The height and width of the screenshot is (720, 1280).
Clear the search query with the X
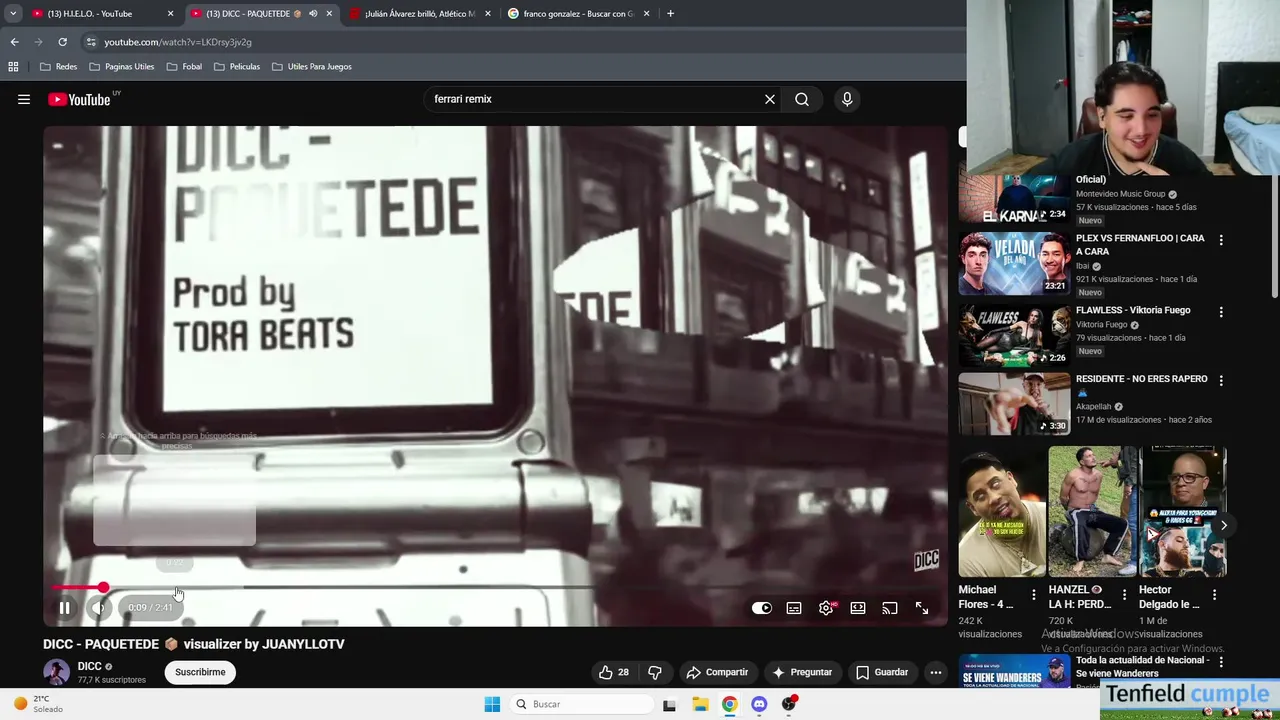coord(770,99)
